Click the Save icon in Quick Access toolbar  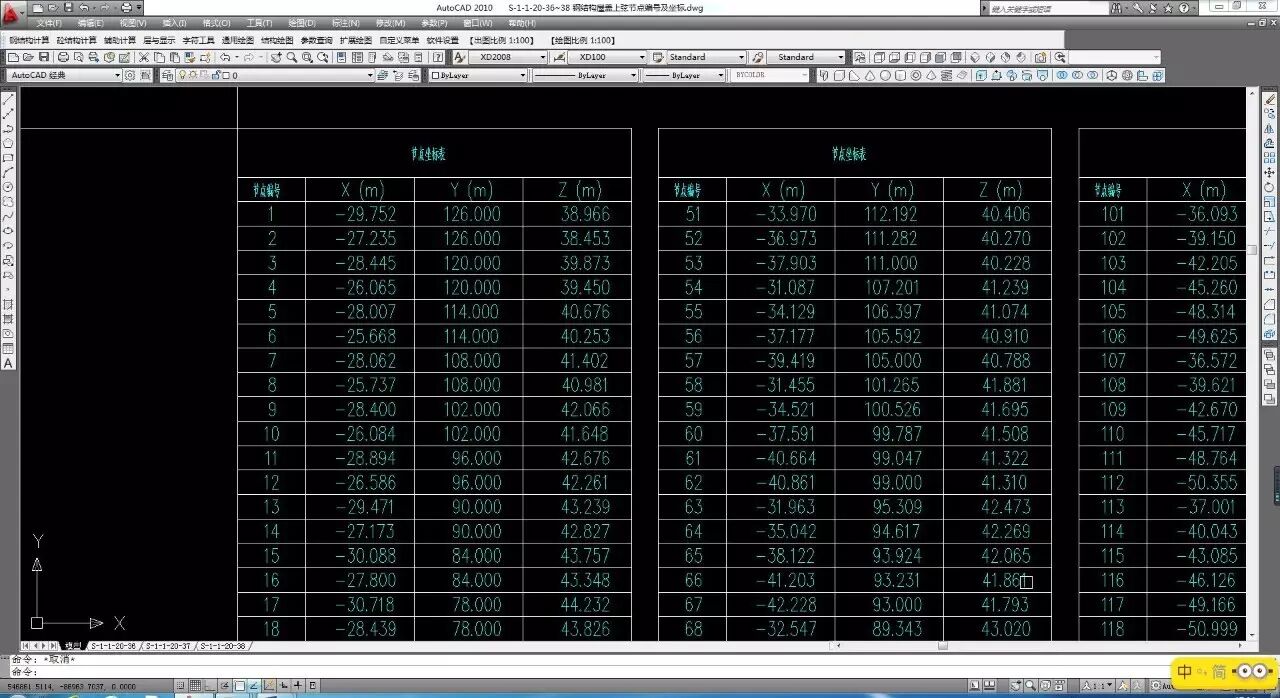[x=68, y=8]
